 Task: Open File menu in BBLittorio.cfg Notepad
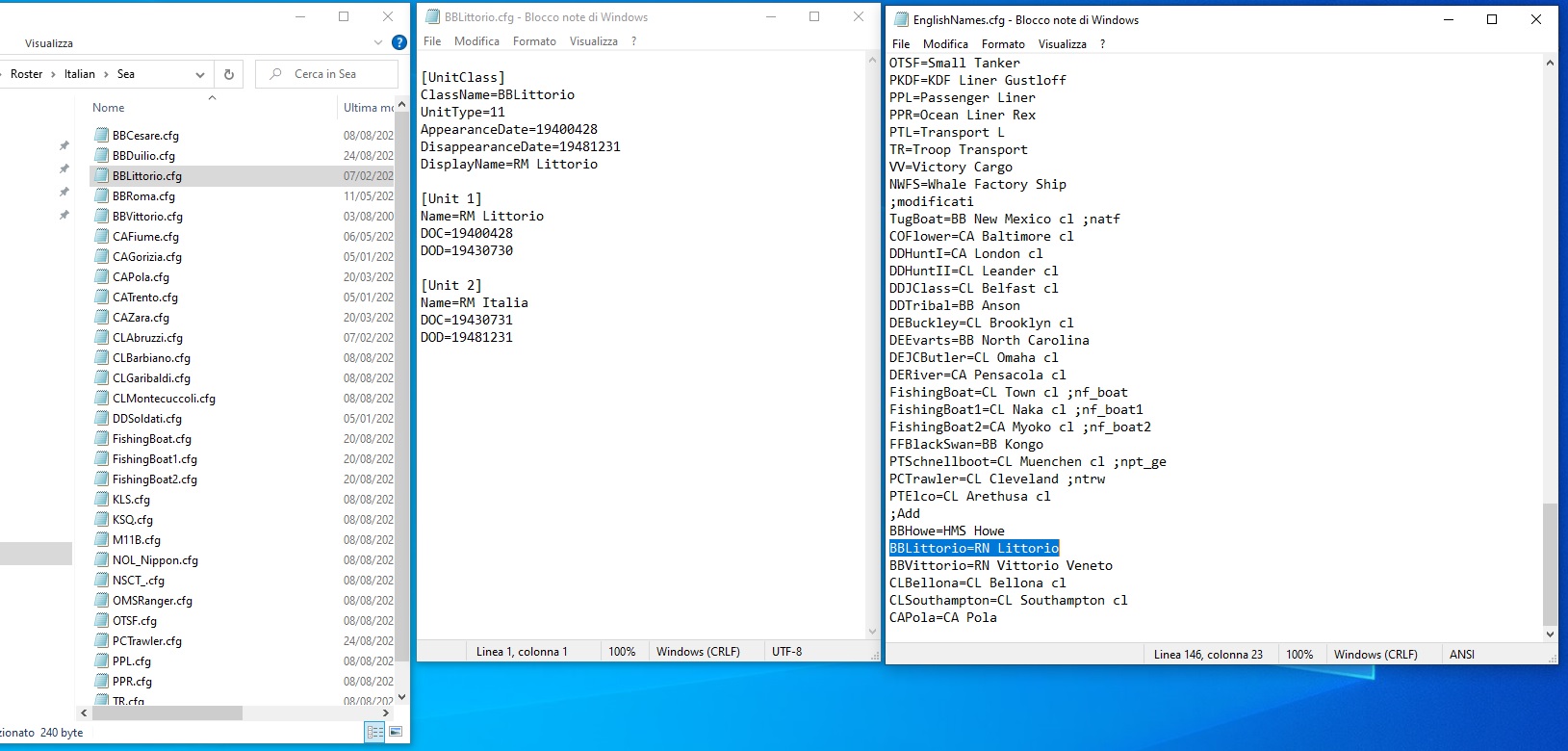point(432,41)
